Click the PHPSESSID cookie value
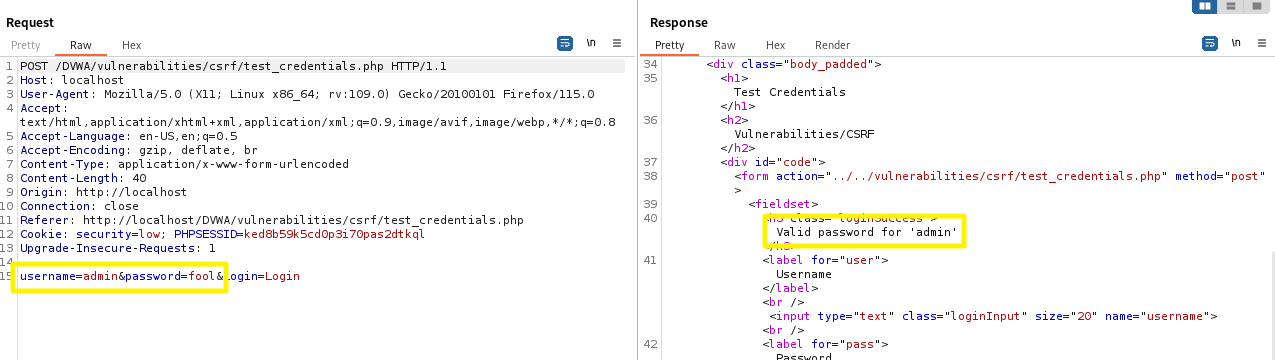The height and width of the screenshot is (360, 1275). coord(334,234)
